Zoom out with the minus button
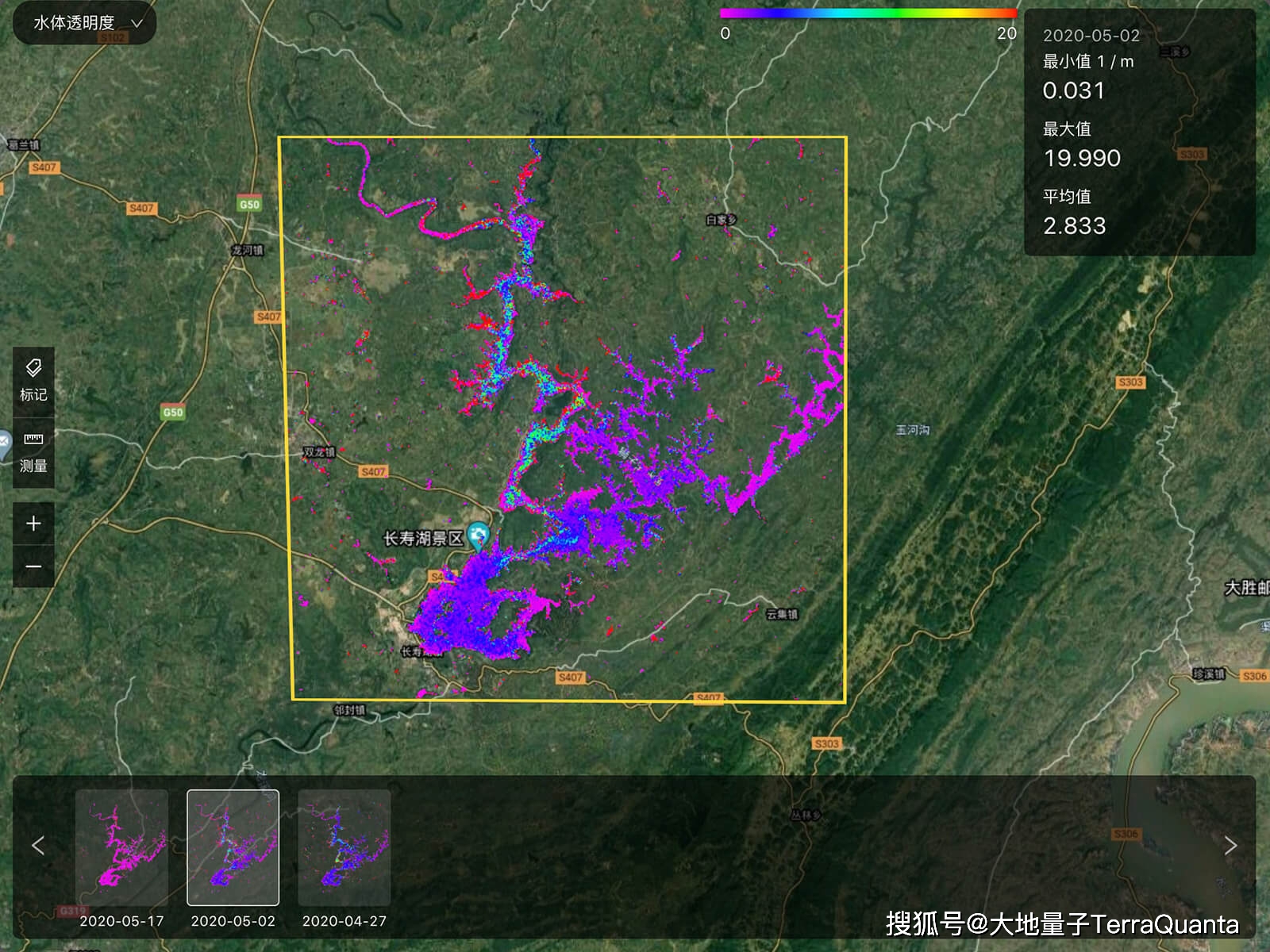The width and height of the screenshot is (1270, 952). pos(33,566)
